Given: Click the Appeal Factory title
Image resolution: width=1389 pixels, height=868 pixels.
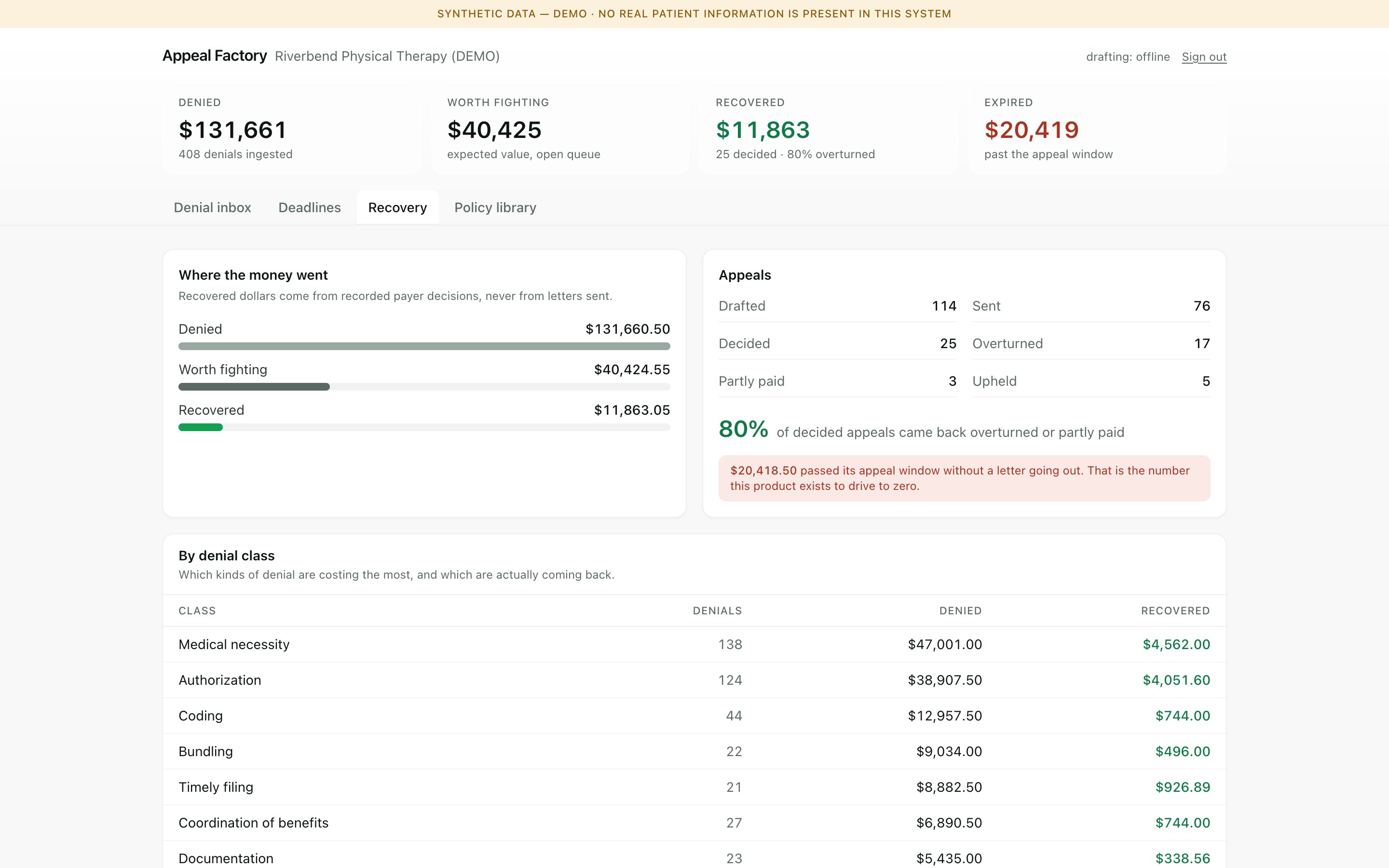Looking at the screenshot, I should (215, 55).
